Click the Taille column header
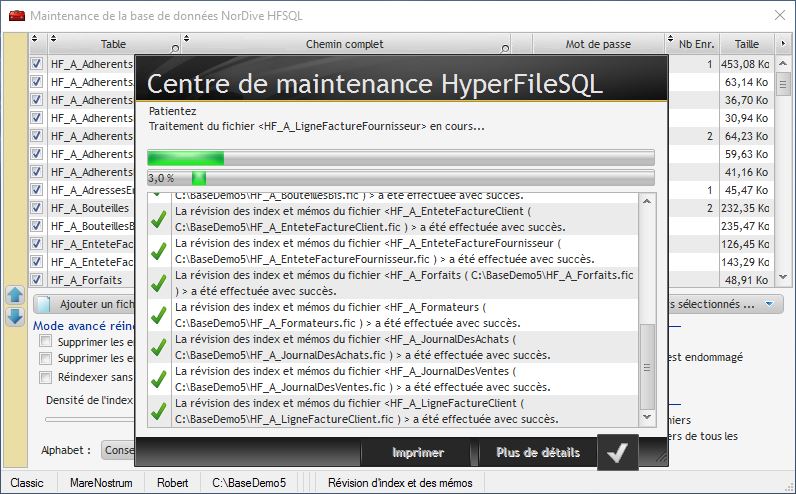 [x=747, y=44]
